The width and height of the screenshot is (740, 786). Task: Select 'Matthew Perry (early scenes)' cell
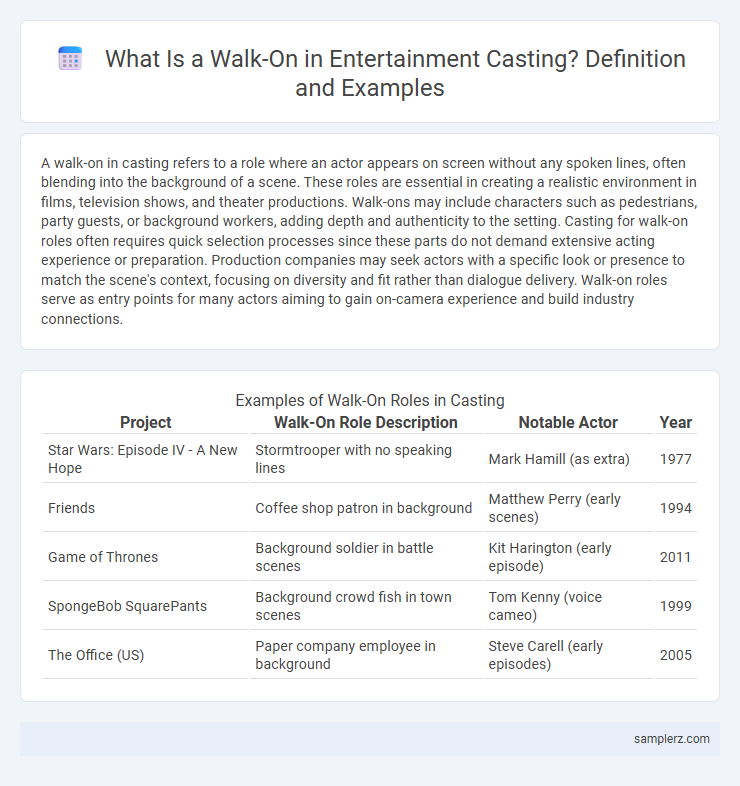(568, 508)
